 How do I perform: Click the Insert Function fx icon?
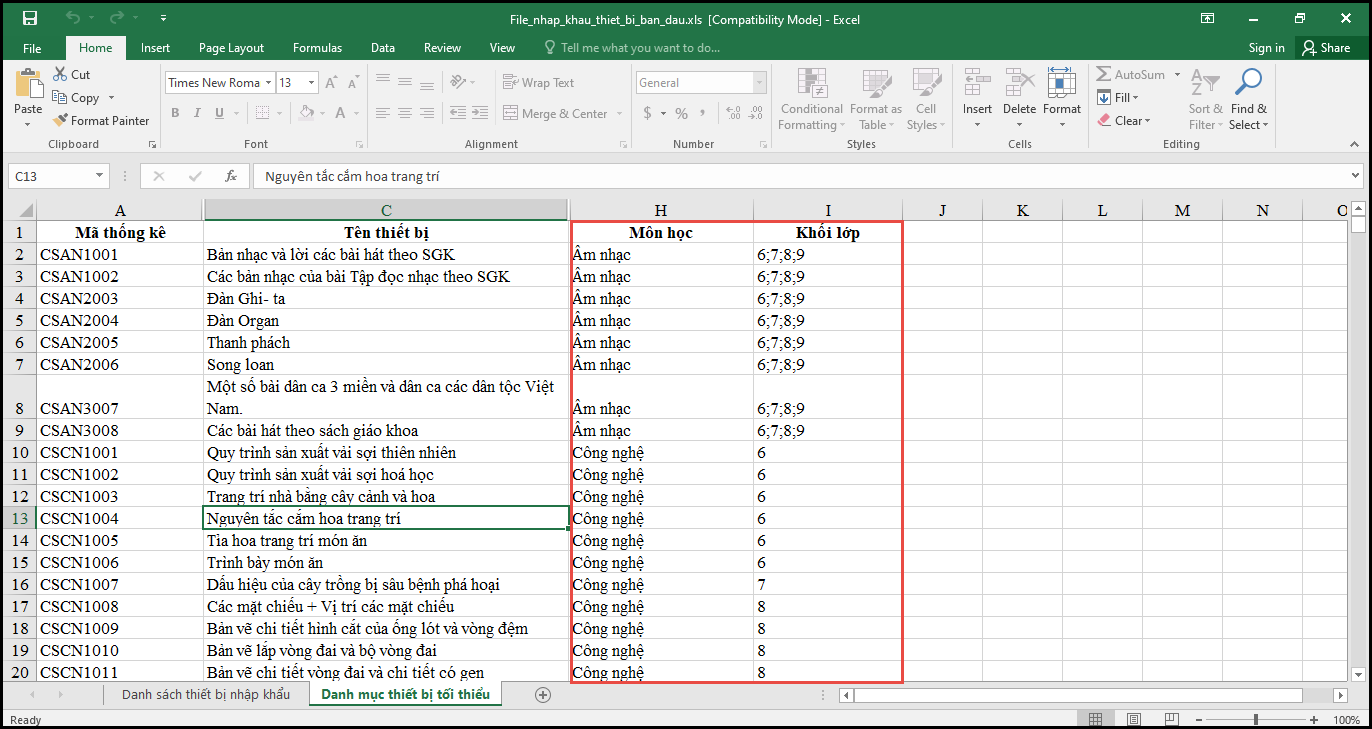click(x=231, y=176)
